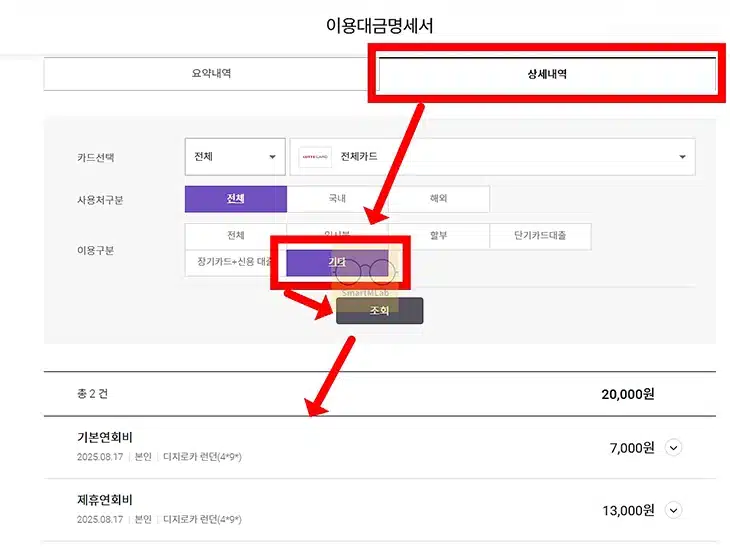Choose the 단기카드대출 usage type

tap(540, 236)
